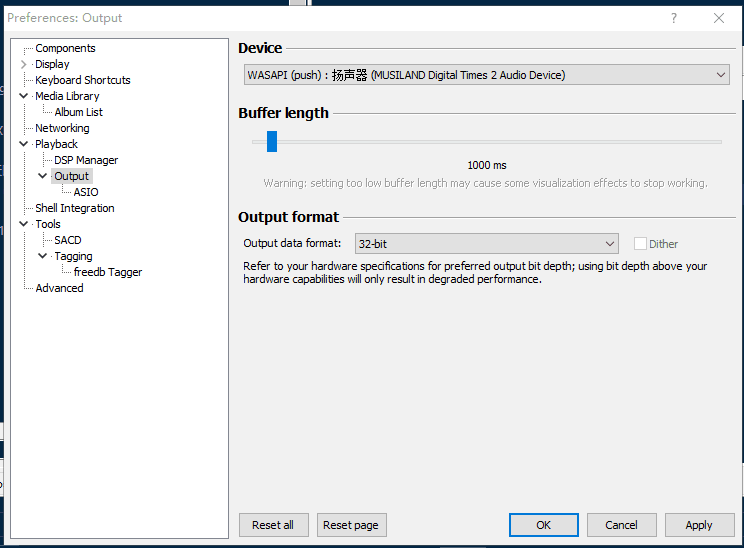Select the freedb Tagger page
Image resolution: width=744 pixels, height=548 pixels.
[x=108, y=272]
